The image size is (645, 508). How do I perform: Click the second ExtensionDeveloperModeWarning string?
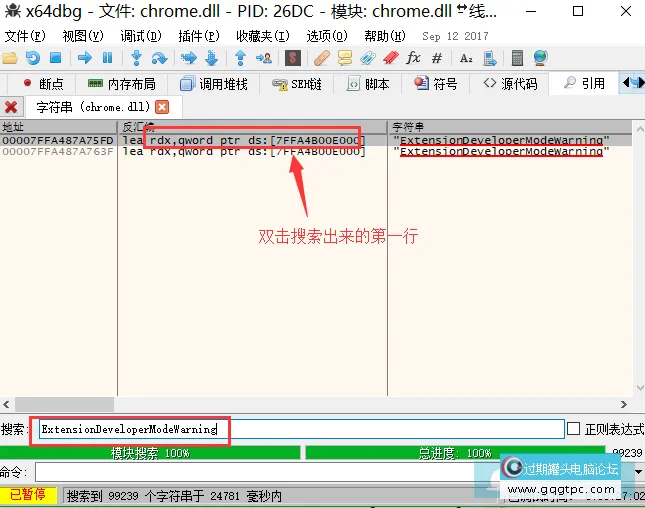coord(501,151)
